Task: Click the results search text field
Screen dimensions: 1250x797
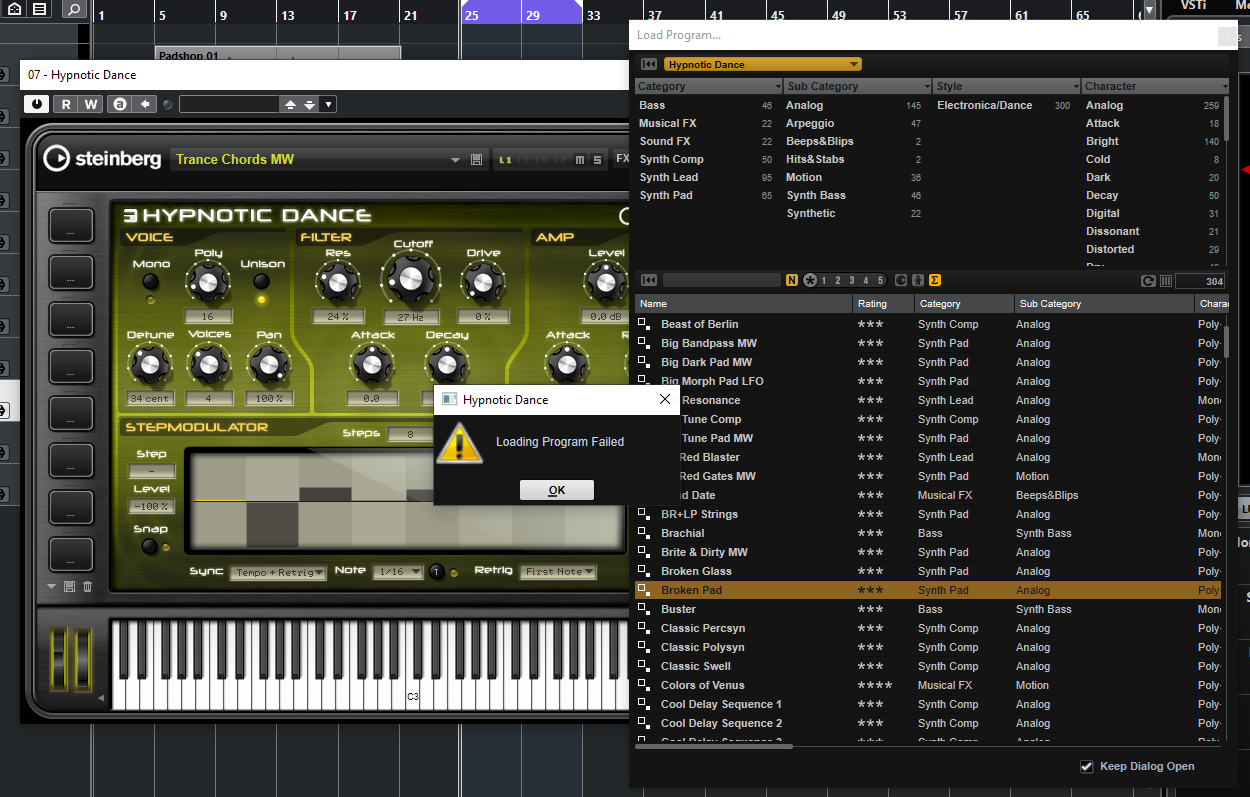Action: point(721,280)
